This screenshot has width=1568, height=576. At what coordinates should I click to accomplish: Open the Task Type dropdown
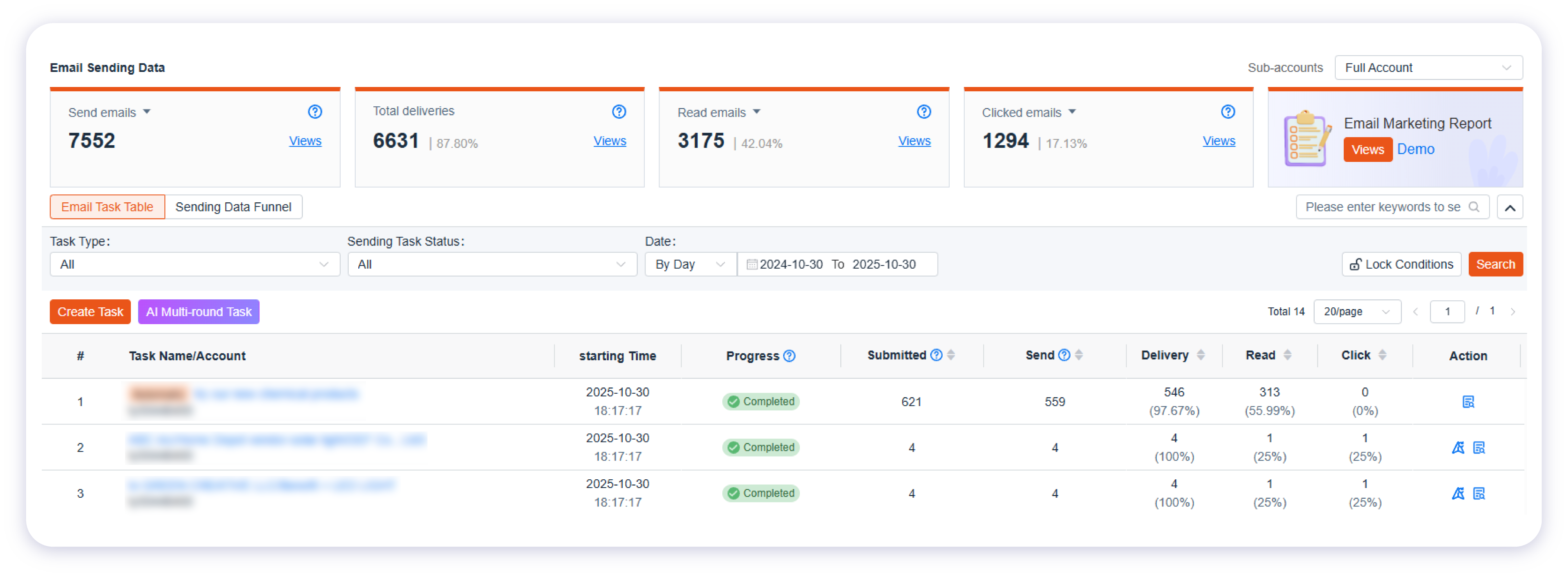pyautogui.click(x=195, y=264)
